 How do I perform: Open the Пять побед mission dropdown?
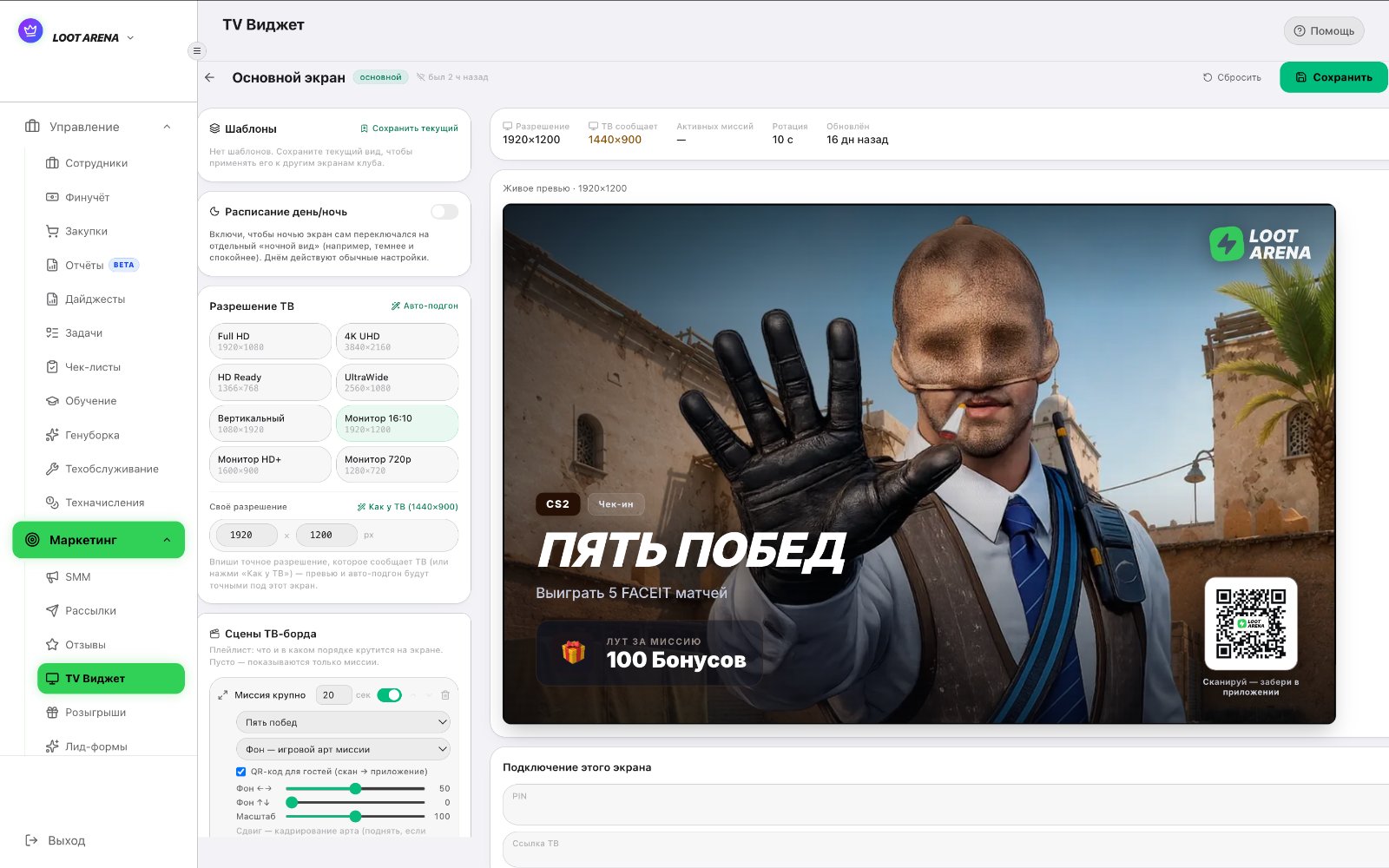[344, 722]
